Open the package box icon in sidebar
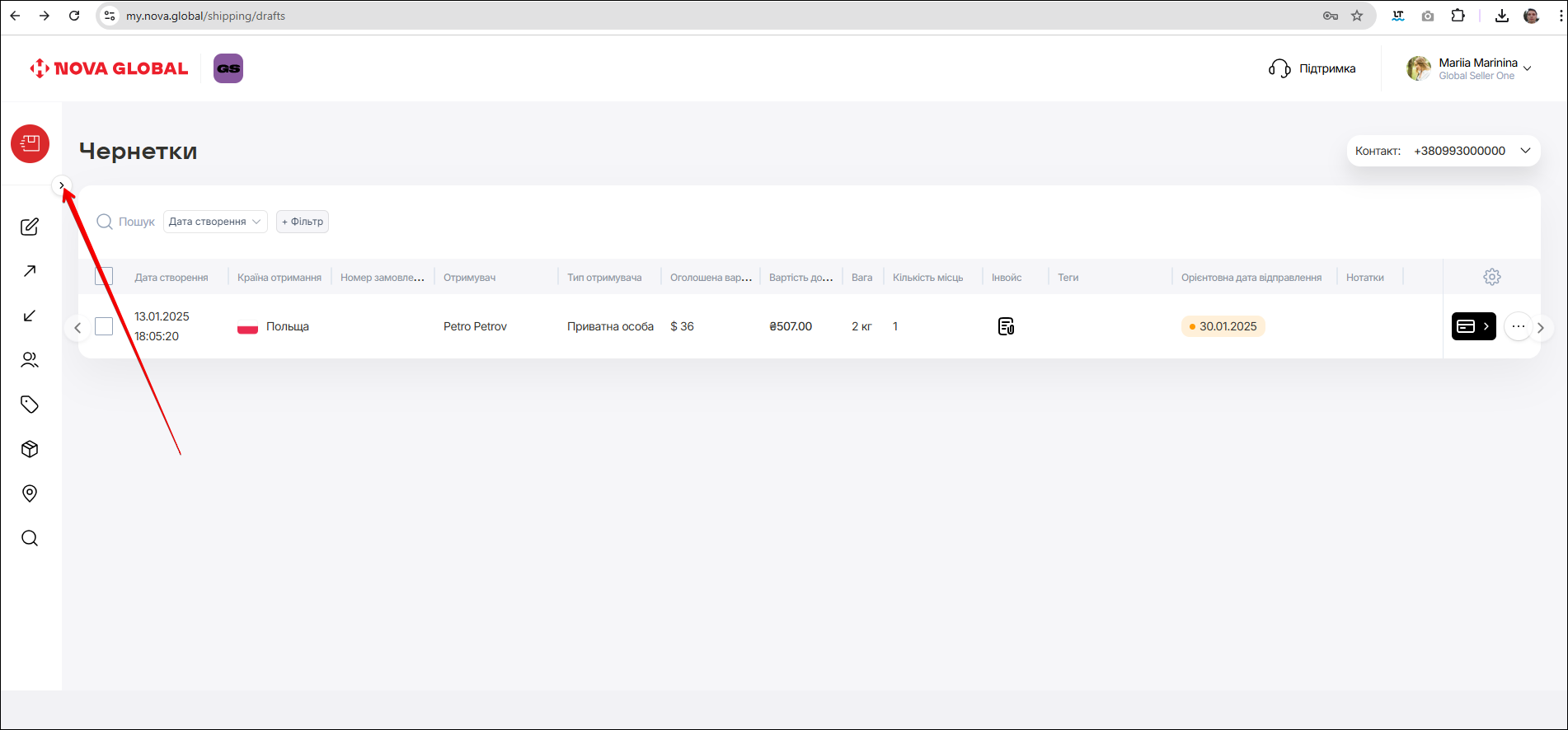1568x730 pixels. tap(30, 449)
